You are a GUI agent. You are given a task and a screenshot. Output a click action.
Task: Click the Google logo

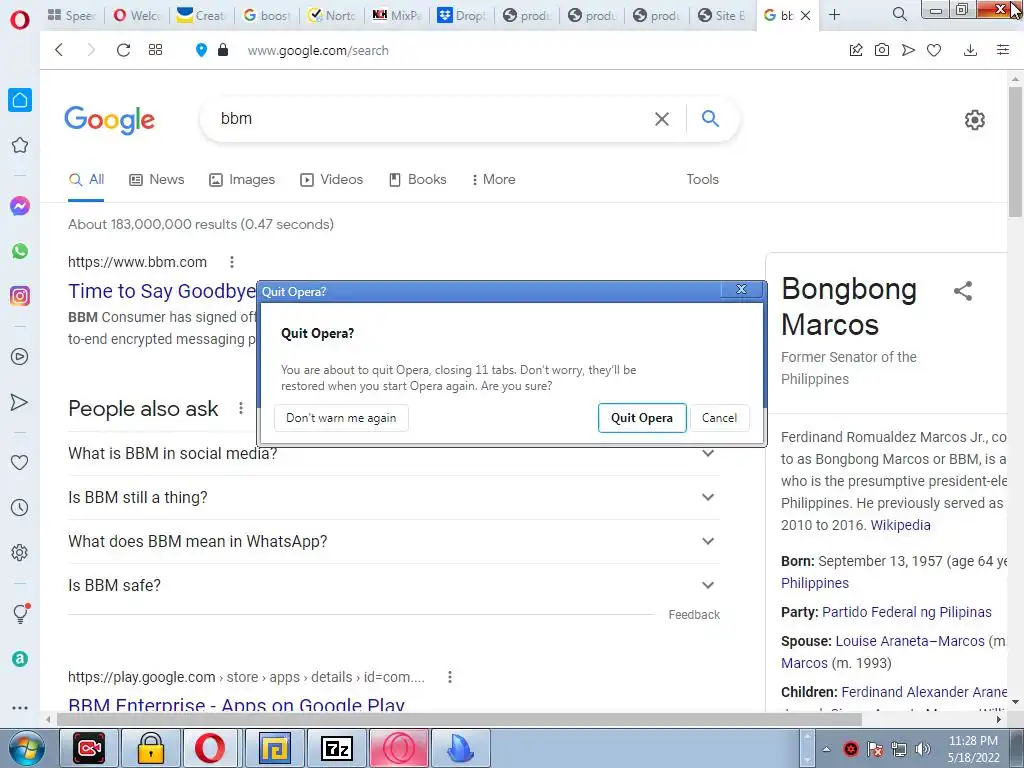[110, 120]
